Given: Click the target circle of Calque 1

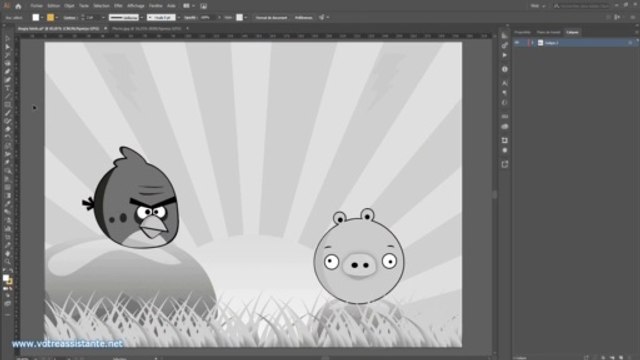Looking at the screenshot, I should (631, 42).
